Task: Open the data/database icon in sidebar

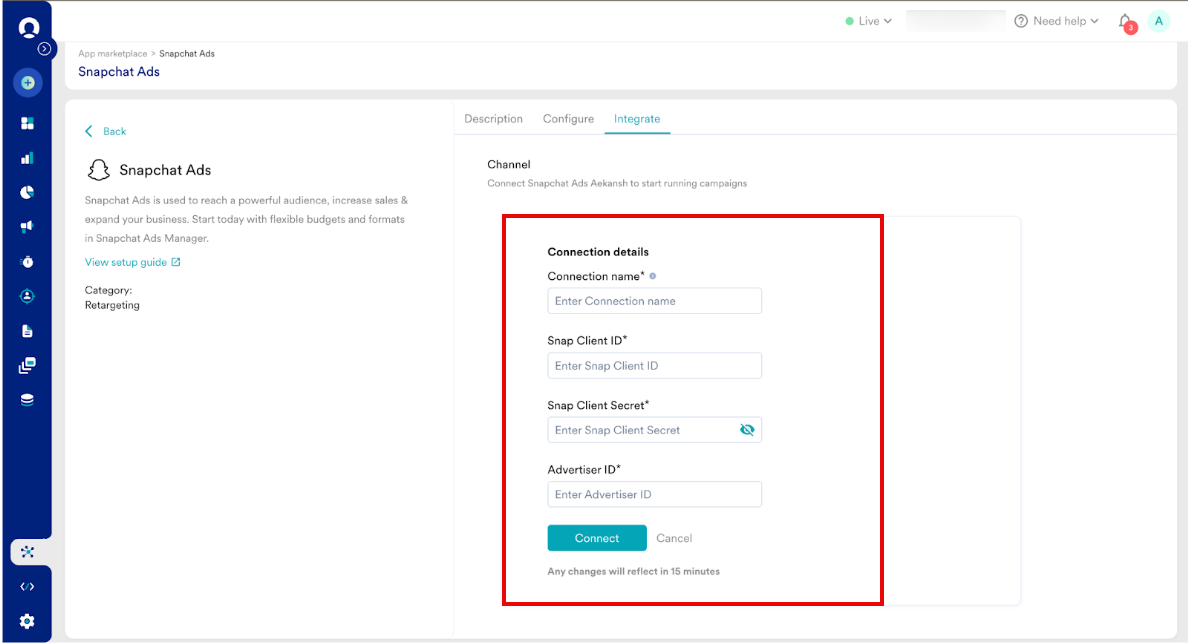Action: coord(28,399)
